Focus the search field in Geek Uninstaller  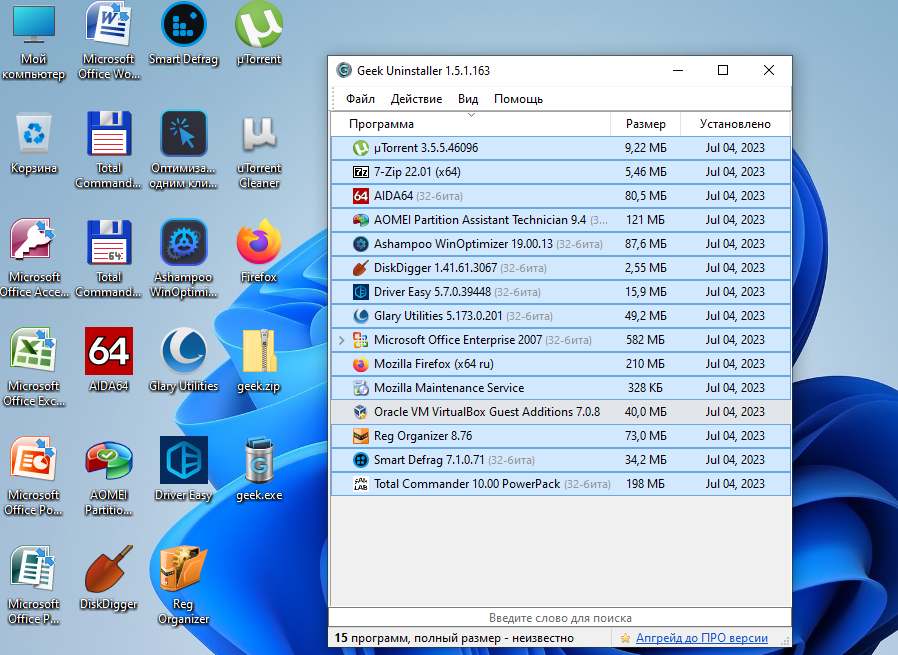click(560, 618)
